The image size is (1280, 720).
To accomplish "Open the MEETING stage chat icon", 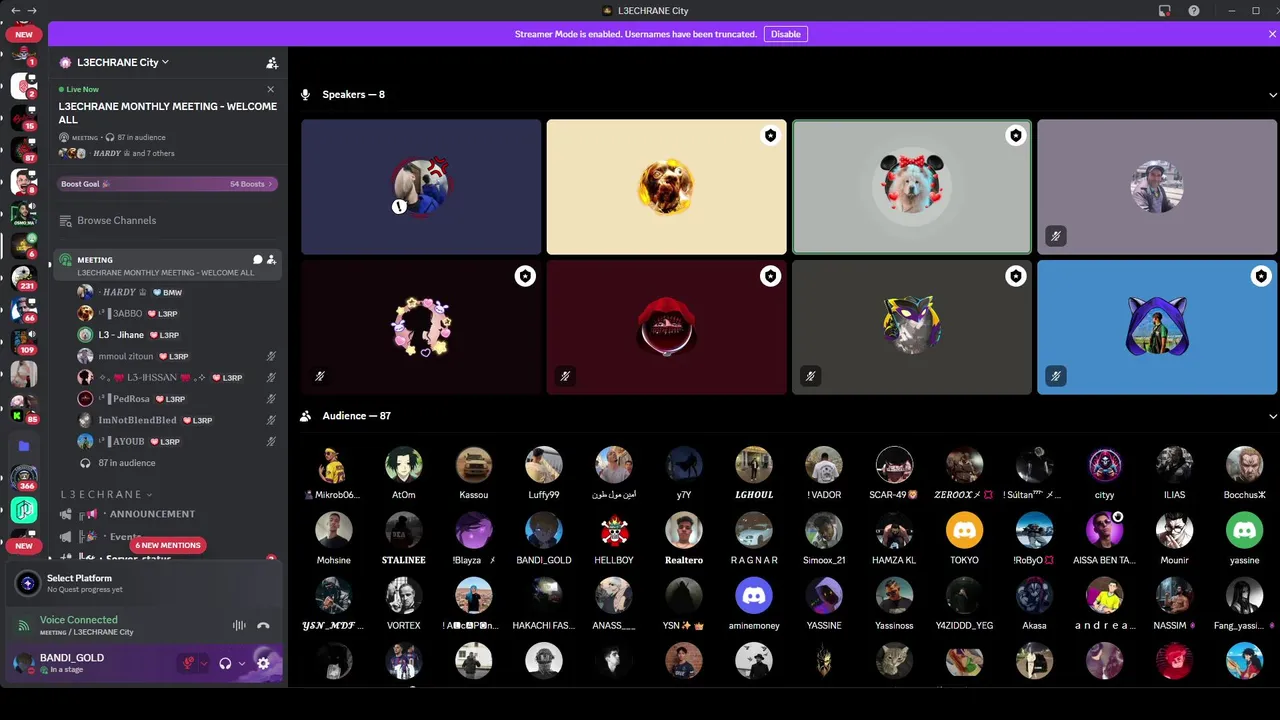I will [257, 260].
